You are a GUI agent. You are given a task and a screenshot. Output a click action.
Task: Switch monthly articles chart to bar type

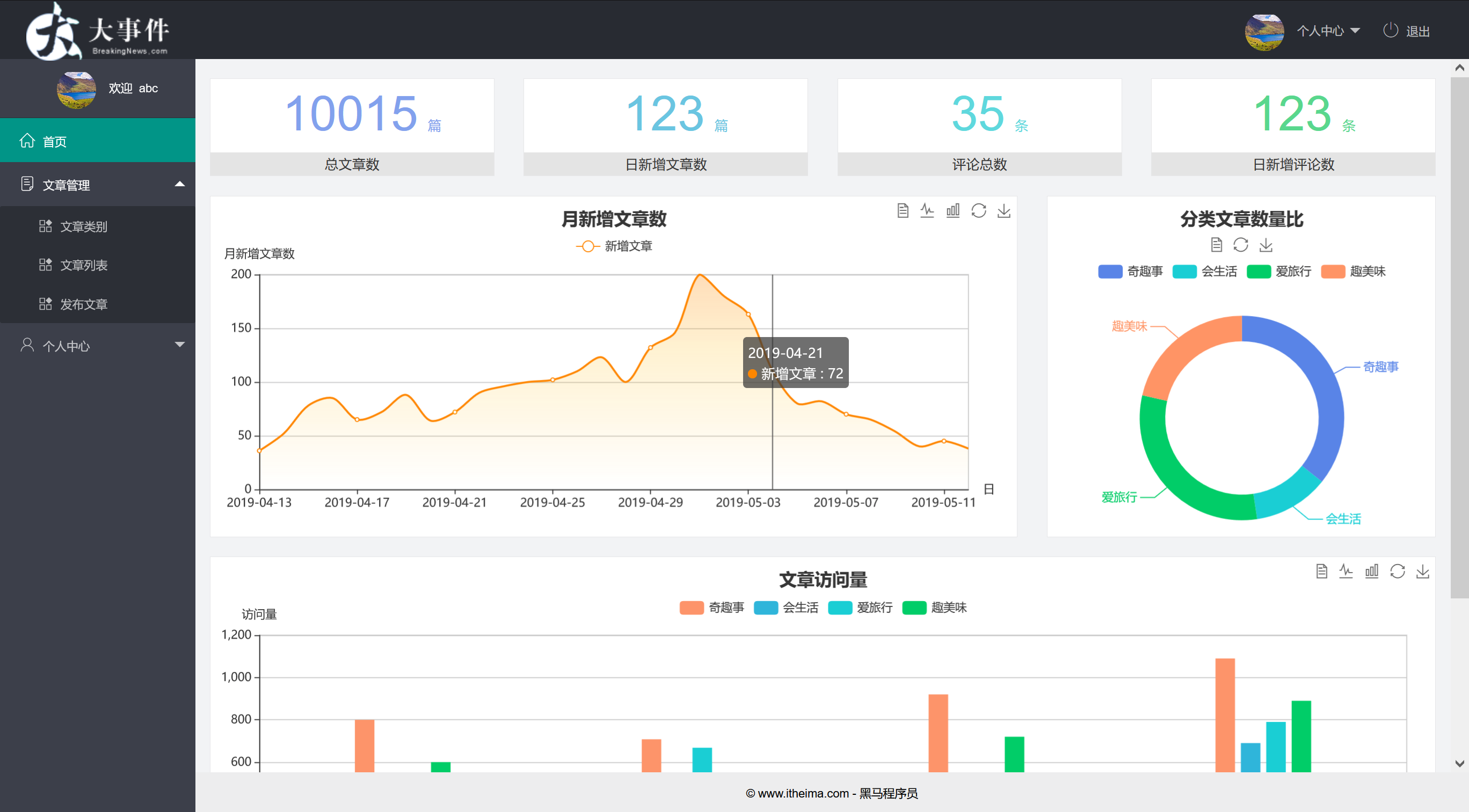953,211
